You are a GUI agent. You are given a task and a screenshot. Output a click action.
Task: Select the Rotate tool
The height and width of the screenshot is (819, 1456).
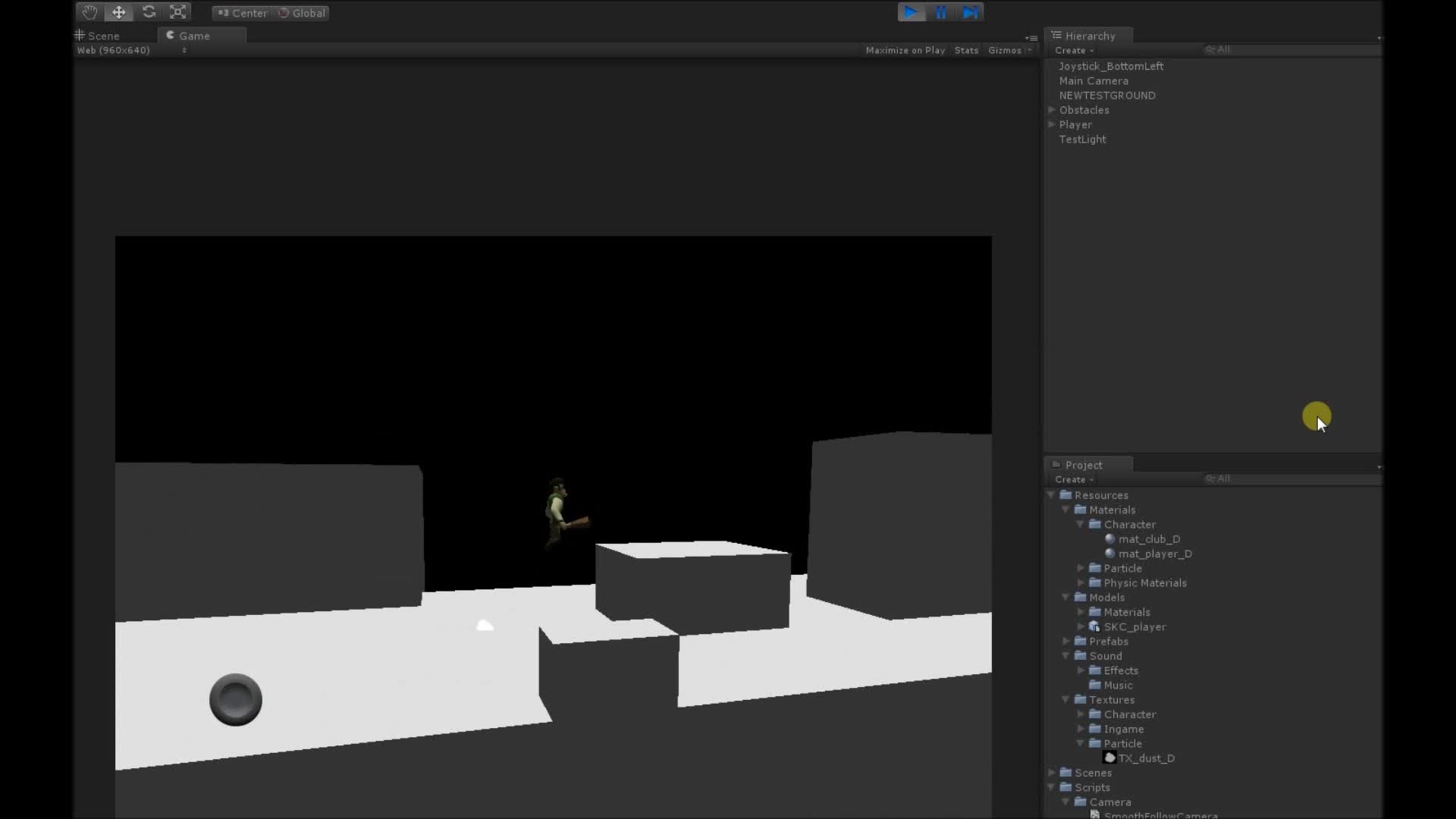(x=149, y=12)
